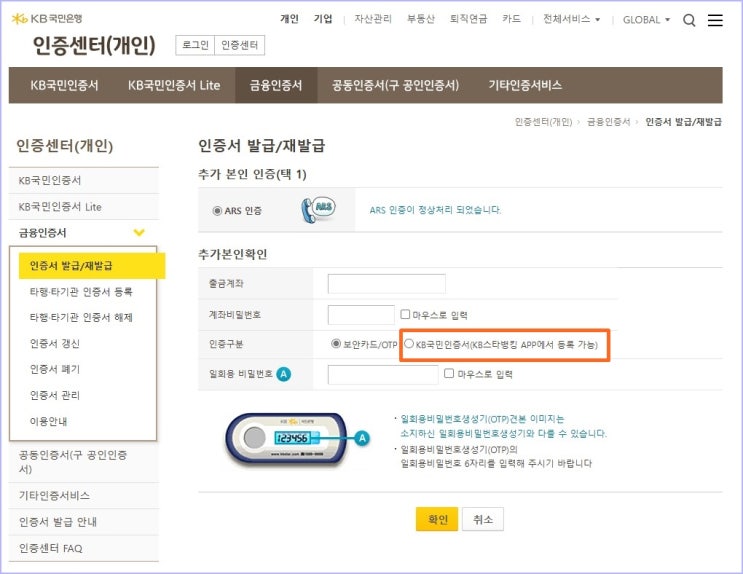Click the ARS 인증이 정상처리 되었습니다 message

pyautogui.click(x=435, y=210)
